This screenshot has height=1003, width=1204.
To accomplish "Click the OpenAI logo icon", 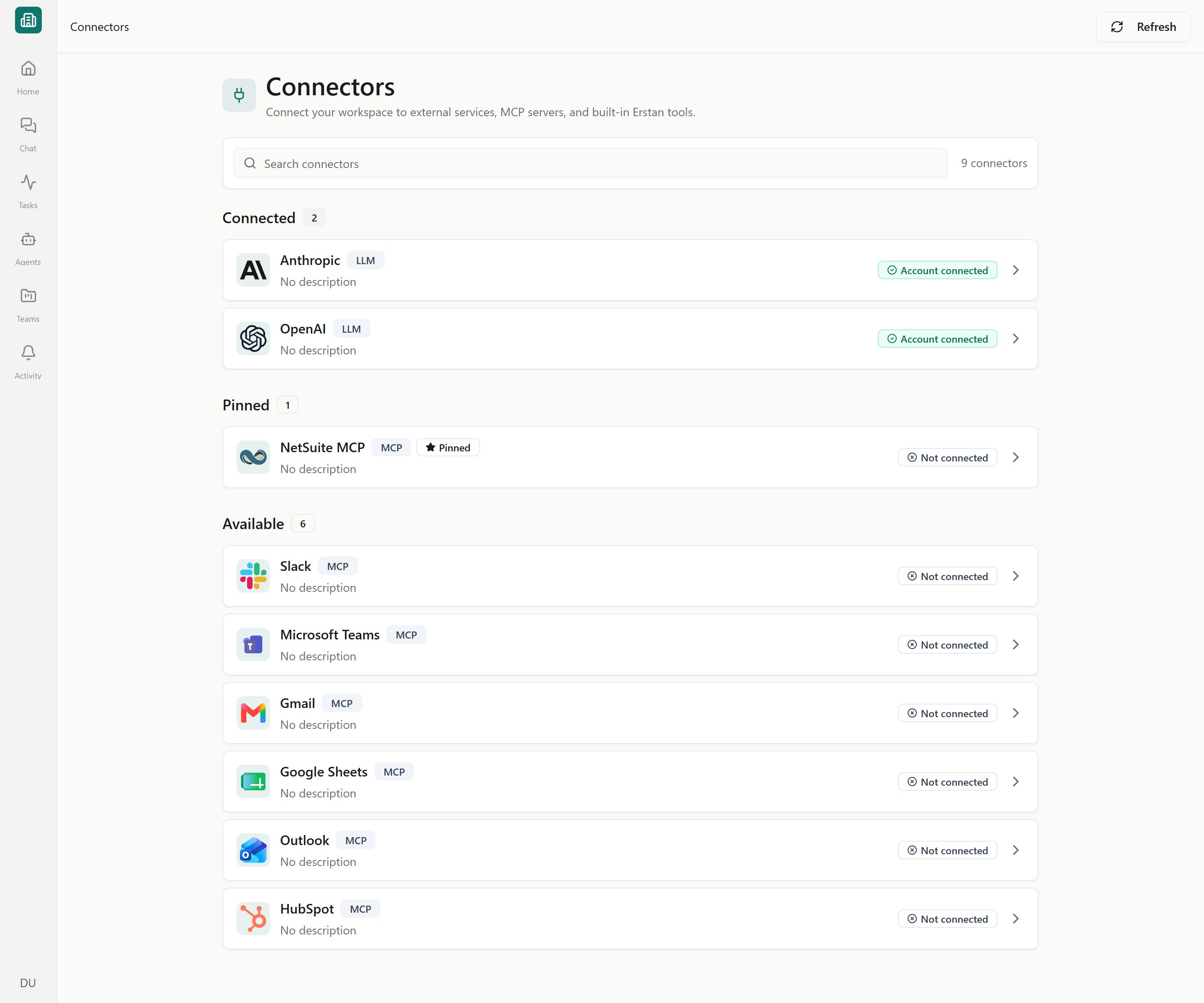I will pyautogui.click(x=253, y=339).
